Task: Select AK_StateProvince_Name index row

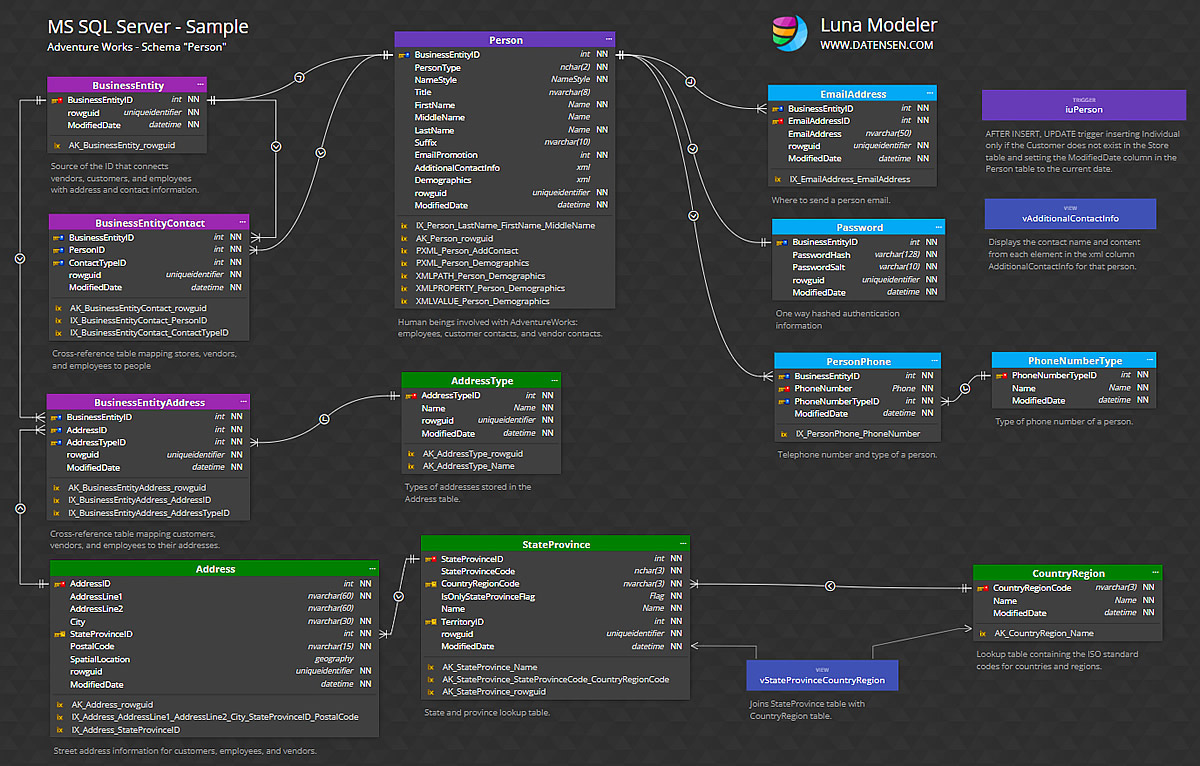Action: click(555, 666)
